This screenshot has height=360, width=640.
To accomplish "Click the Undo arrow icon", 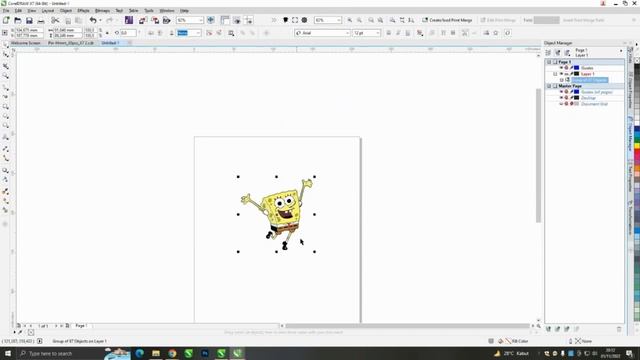I will (x=93, y=20).
